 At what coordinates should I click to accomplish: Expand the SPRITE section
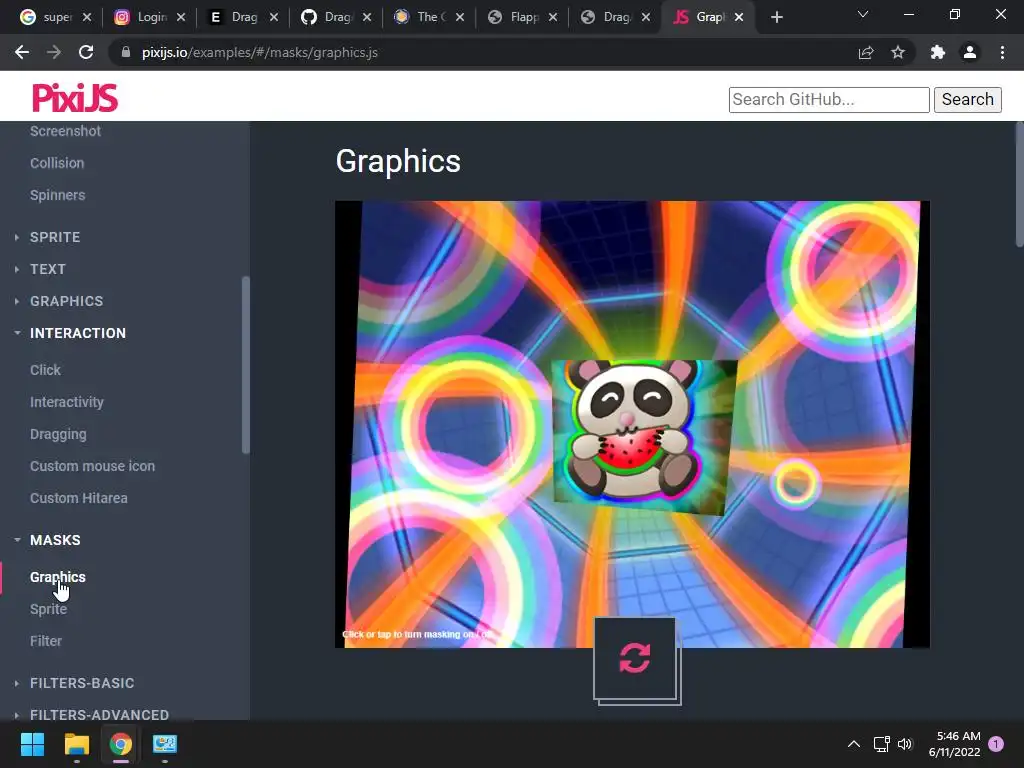[55, 237]
